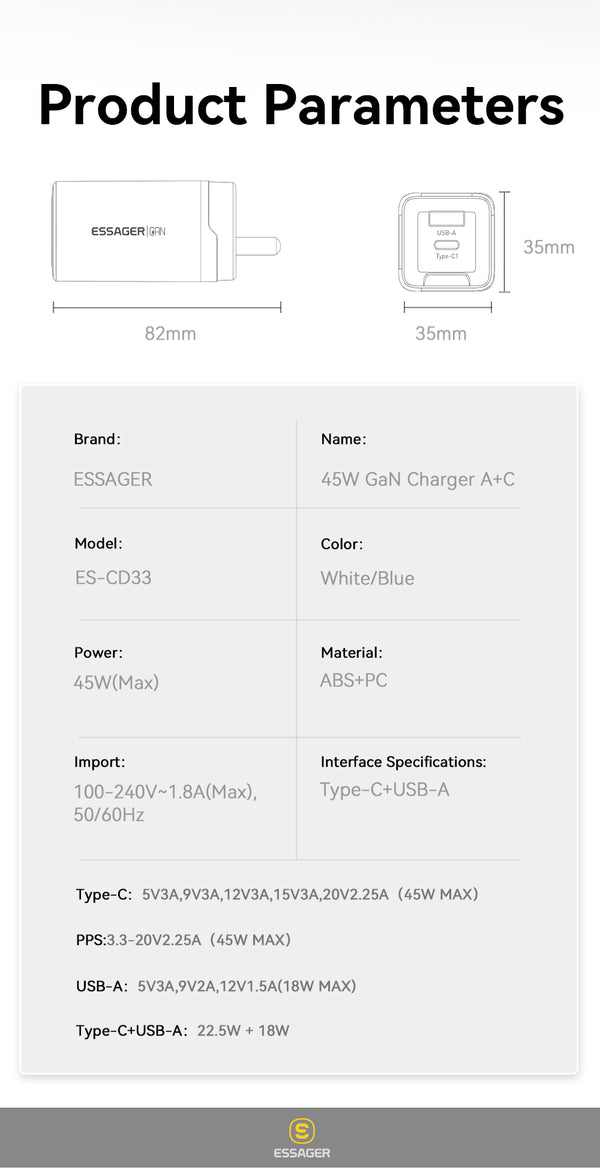Click the 22.5W + 18W combined output text
Image resolution: width=600 pixels, height=1170 pixels.
pyautogui.click(x=243, y=1030)
